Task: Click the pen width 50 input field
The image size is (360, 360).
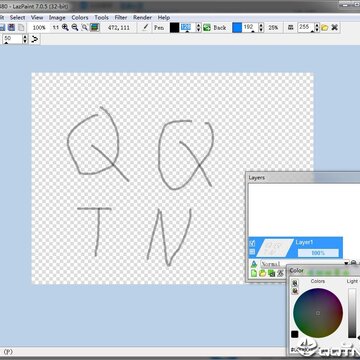Action: pyautogui.click(x=12, y=39)
